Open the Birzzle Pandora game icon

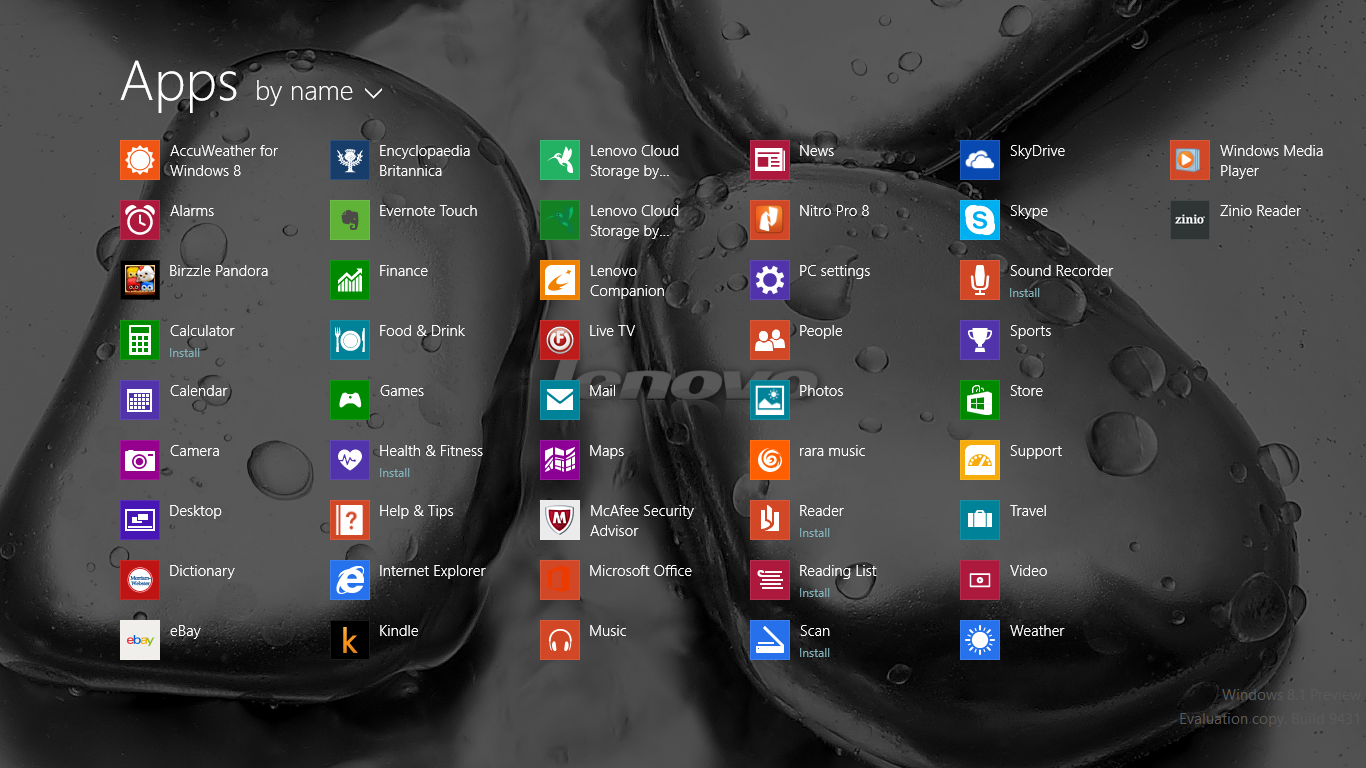[x=140, y=280]
